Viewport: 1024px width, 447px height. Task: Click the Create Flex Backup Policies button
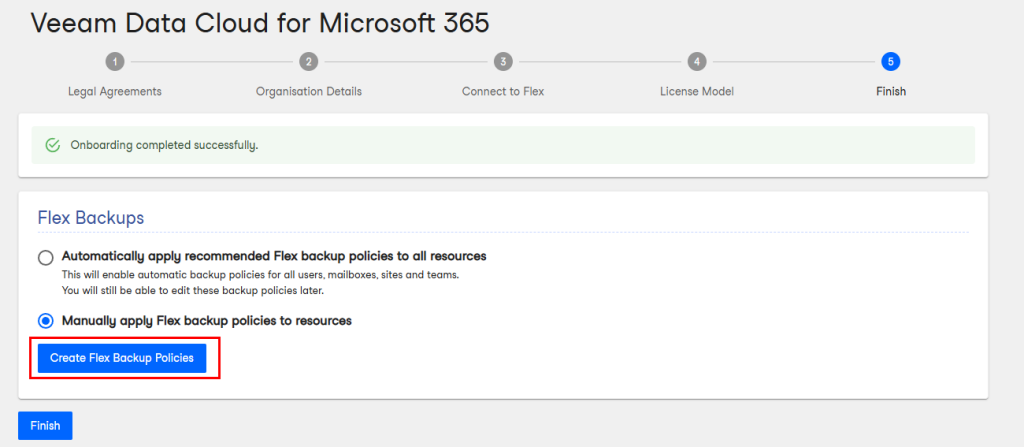tap(122, 358)
